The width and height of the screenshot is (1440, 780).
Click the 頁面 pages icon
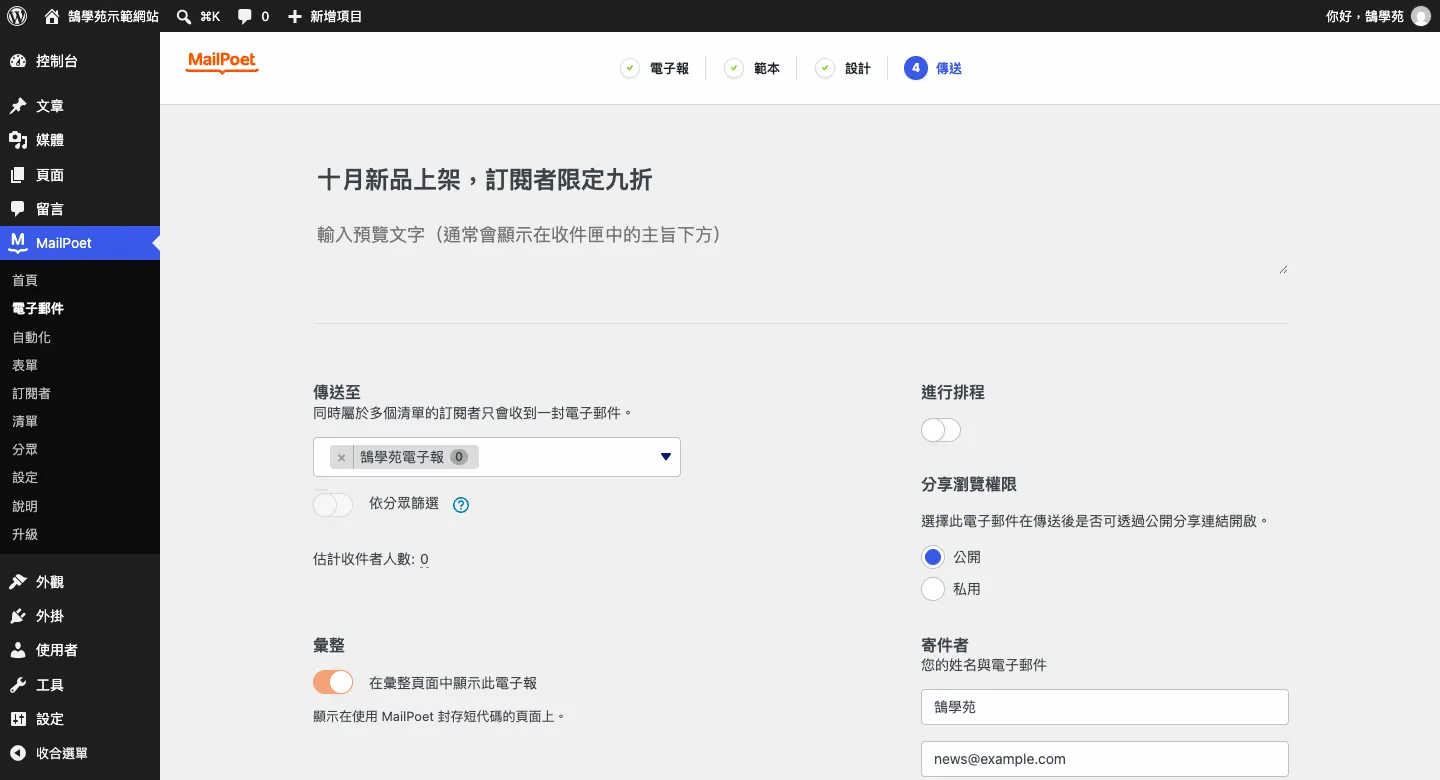(18, 175)
